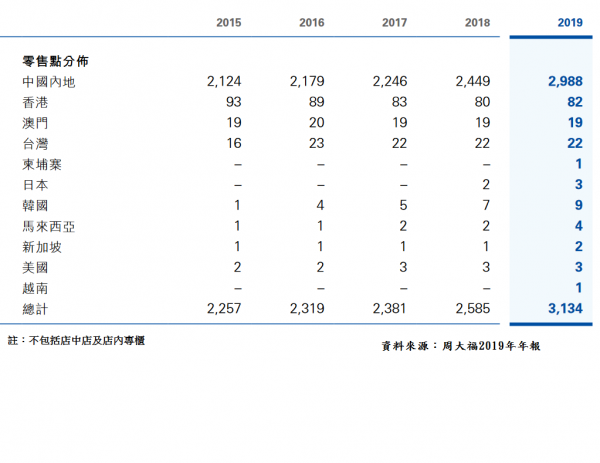Click the highlighted 2019 column header
The image size is (600, 463).
[570, 23]
